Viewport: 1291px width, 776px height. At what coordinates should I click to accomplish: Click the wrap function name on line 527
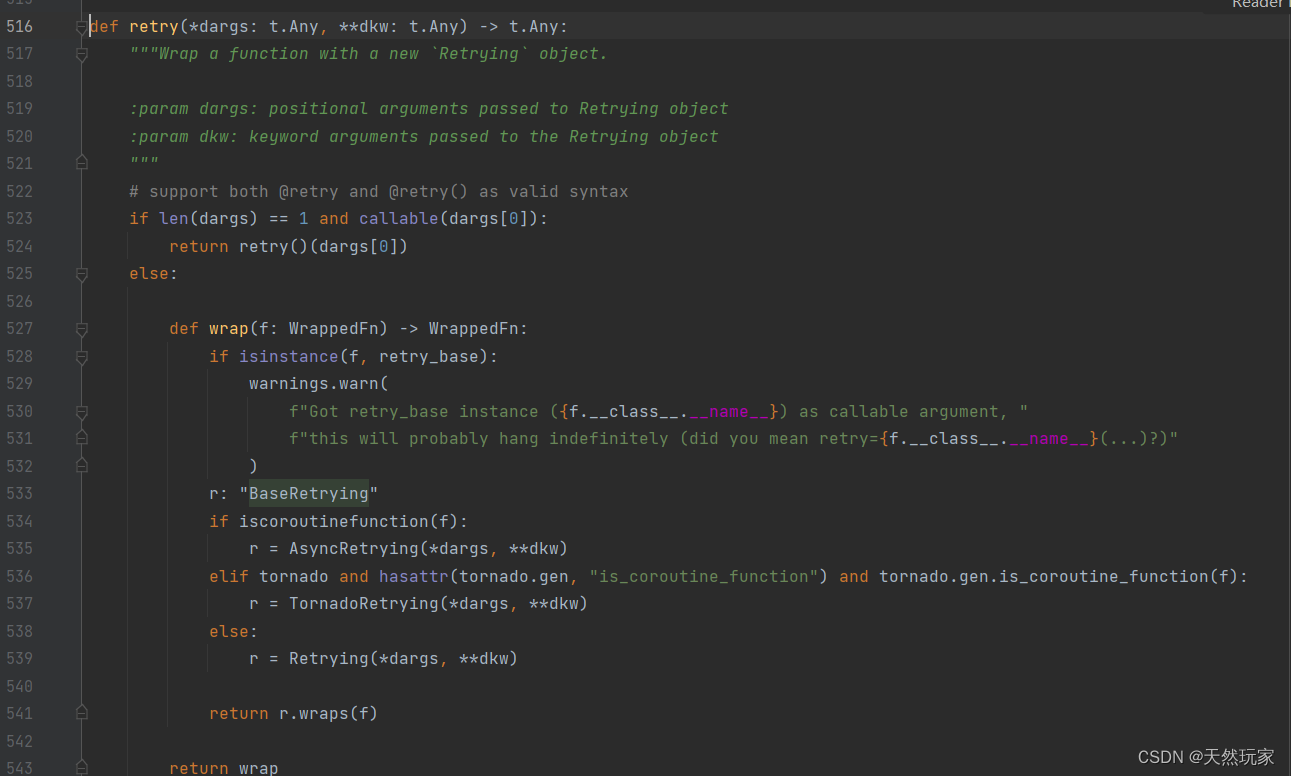[x=229, y=329]
